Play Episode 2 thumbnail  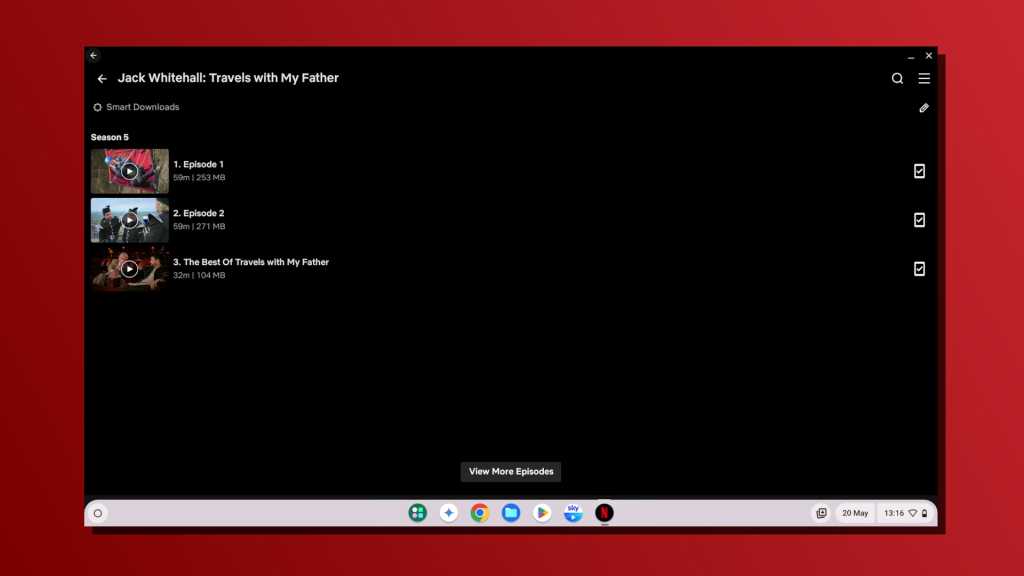coord(129,220)
